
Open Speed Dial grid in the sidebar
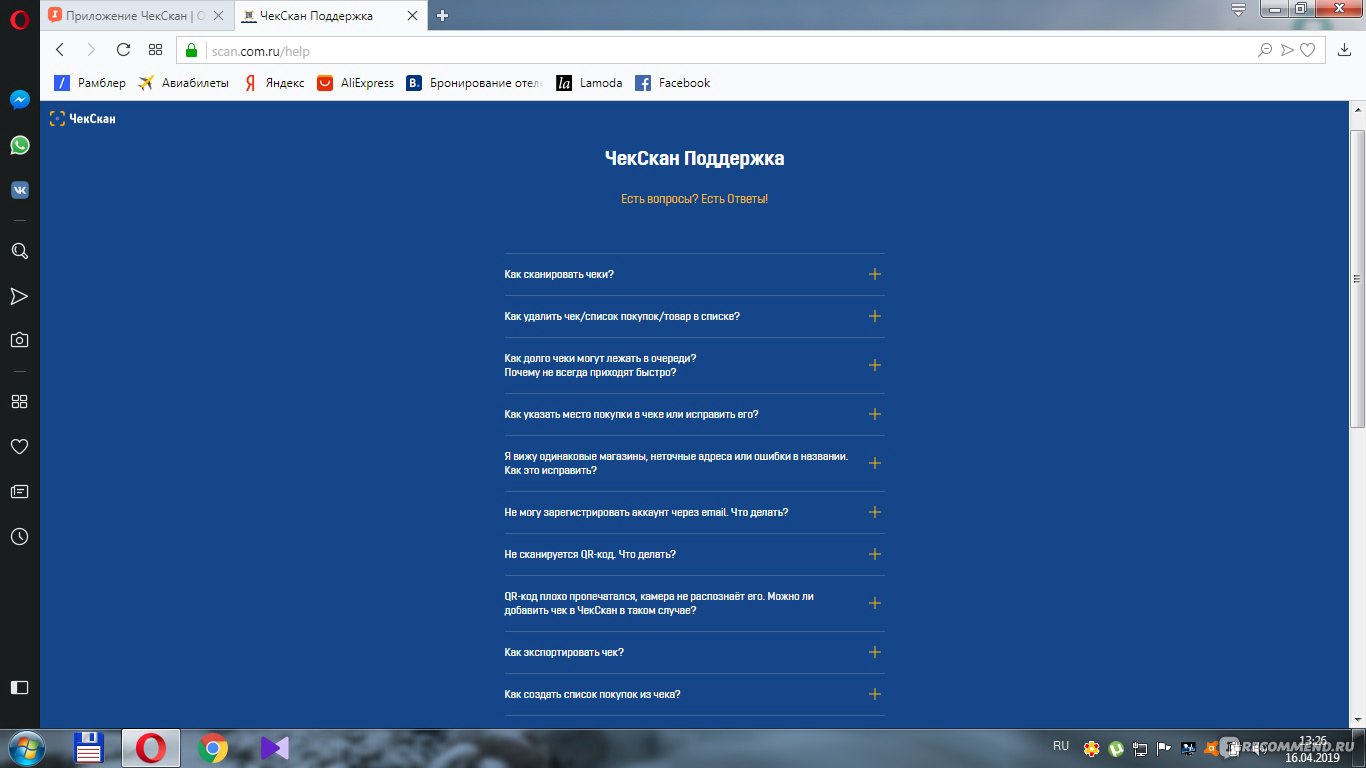pyautogui.click(x=19, y=401)
